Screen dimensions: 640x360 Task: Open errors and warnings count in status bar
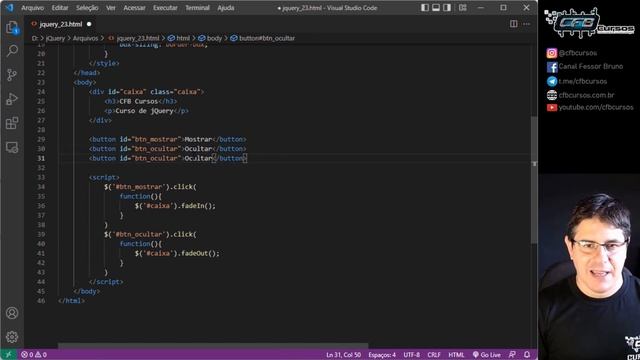click(34, 355)
